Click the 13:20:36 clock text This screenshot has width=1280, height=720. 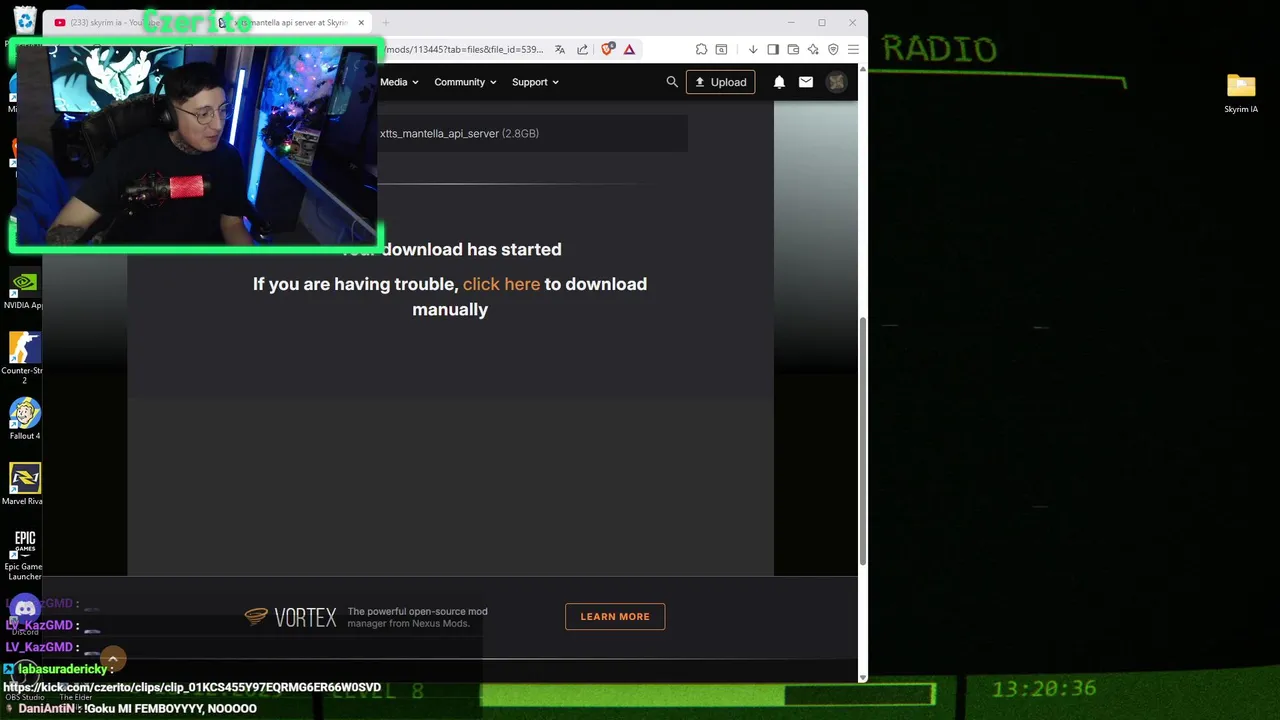tap(1044, 689)
